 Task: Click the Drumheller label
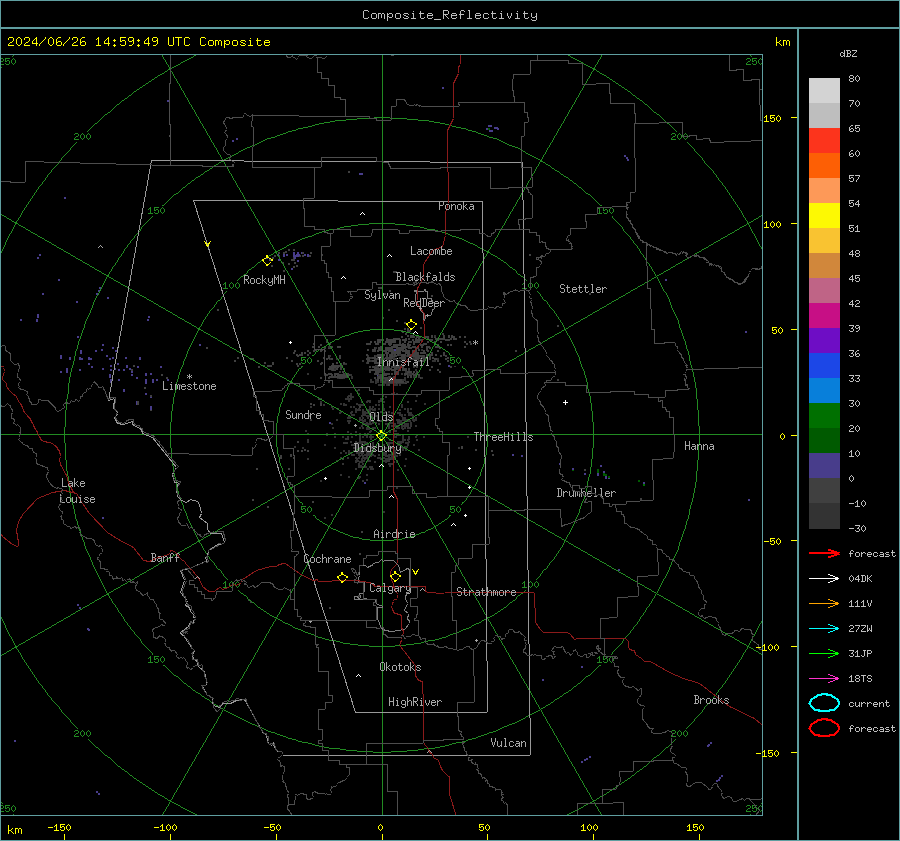pos(586,493)
